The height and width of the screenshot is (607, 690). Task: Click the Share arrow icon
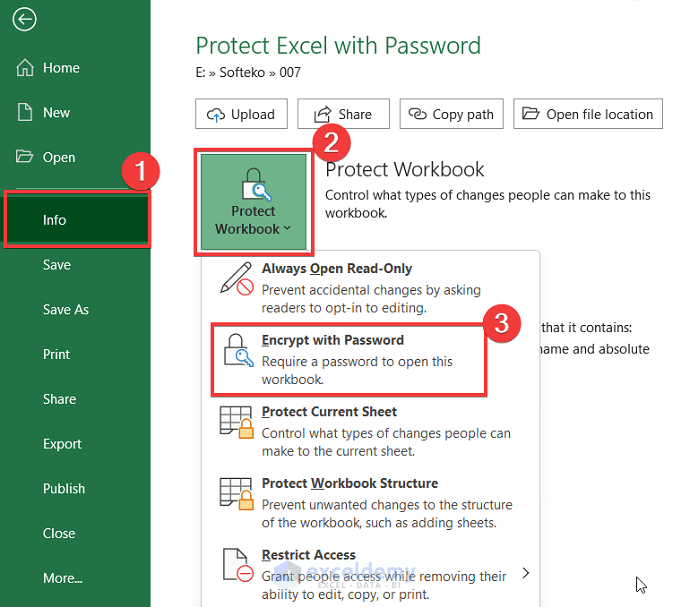click(x=323, y=114)
